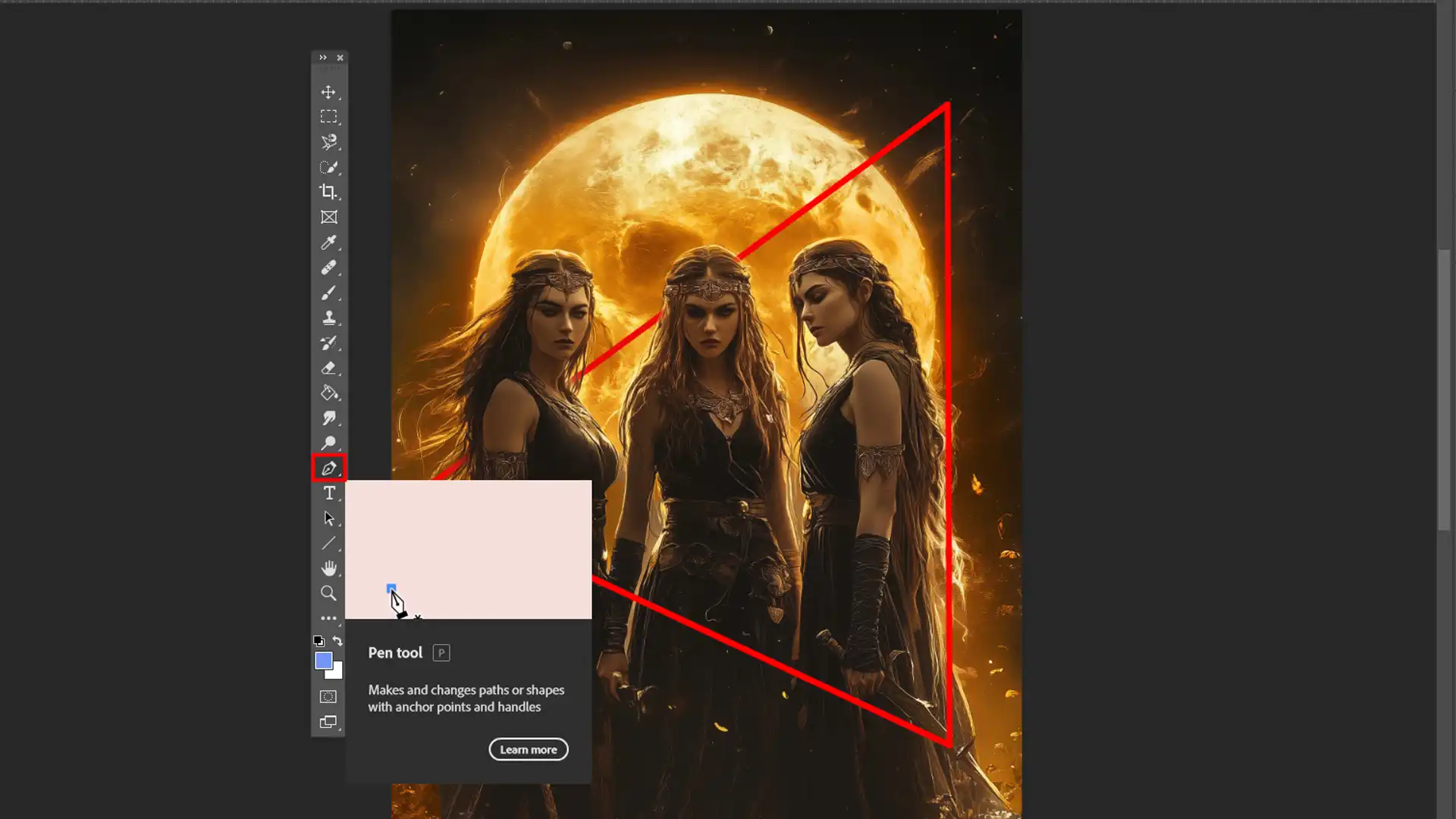Viewport: 1456px width, 819px height.
Task: Select the Quick Selection tool
Action: 328,167
